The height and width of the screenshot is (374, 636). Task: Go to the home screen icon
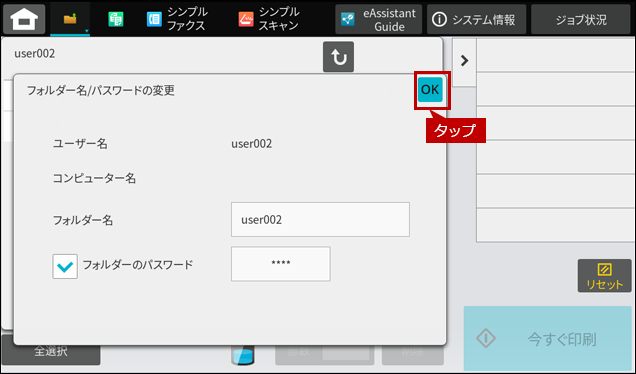point(24,19)
